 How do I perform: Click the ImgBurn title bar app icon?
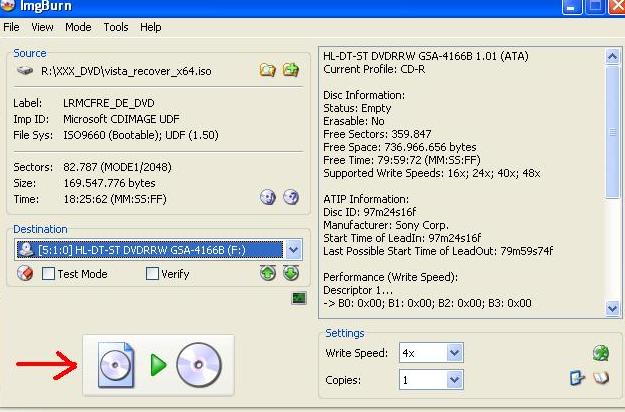pos(7,6)
